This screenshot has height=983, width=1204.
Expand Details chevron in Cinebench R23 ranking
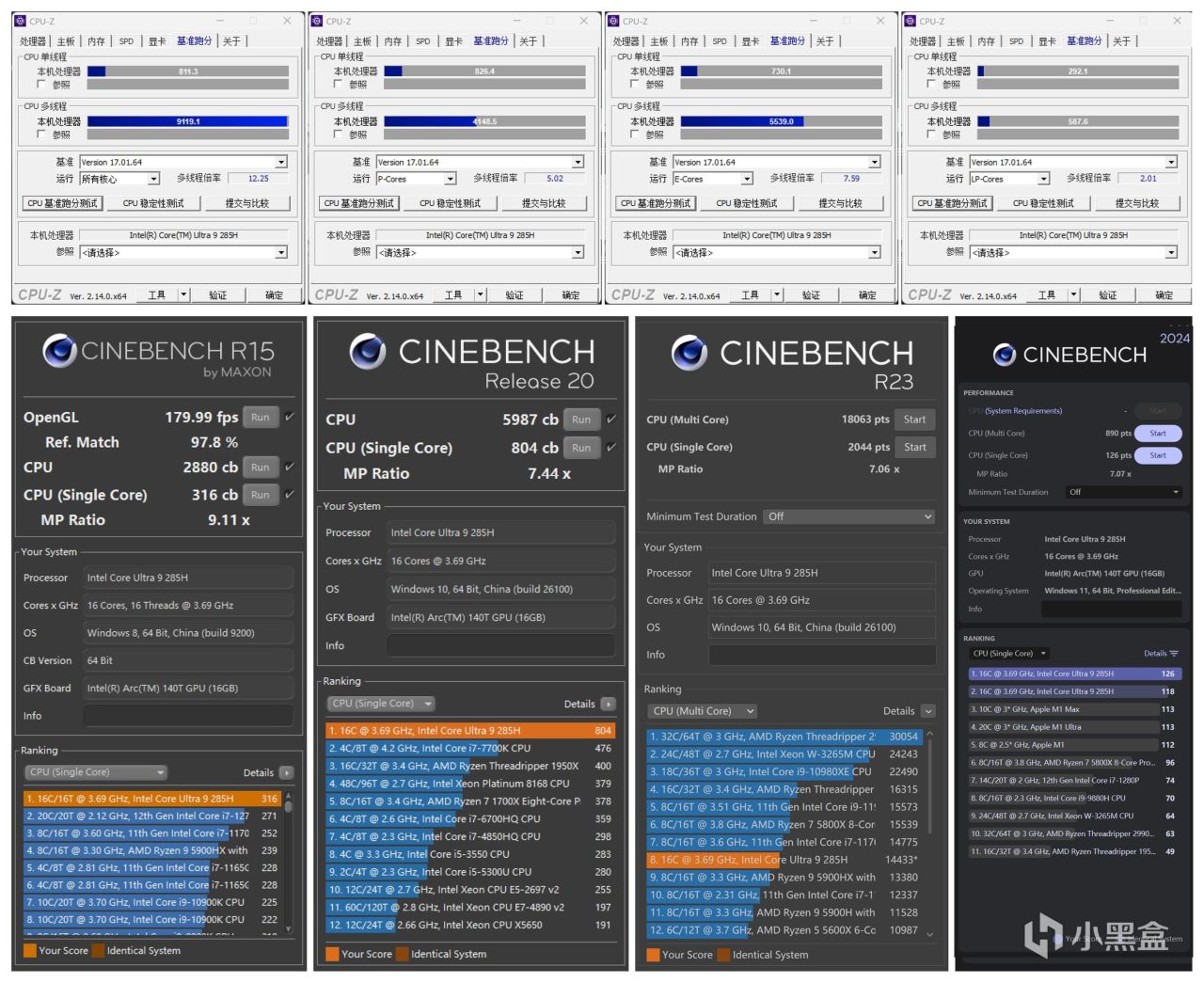point(928,711)
